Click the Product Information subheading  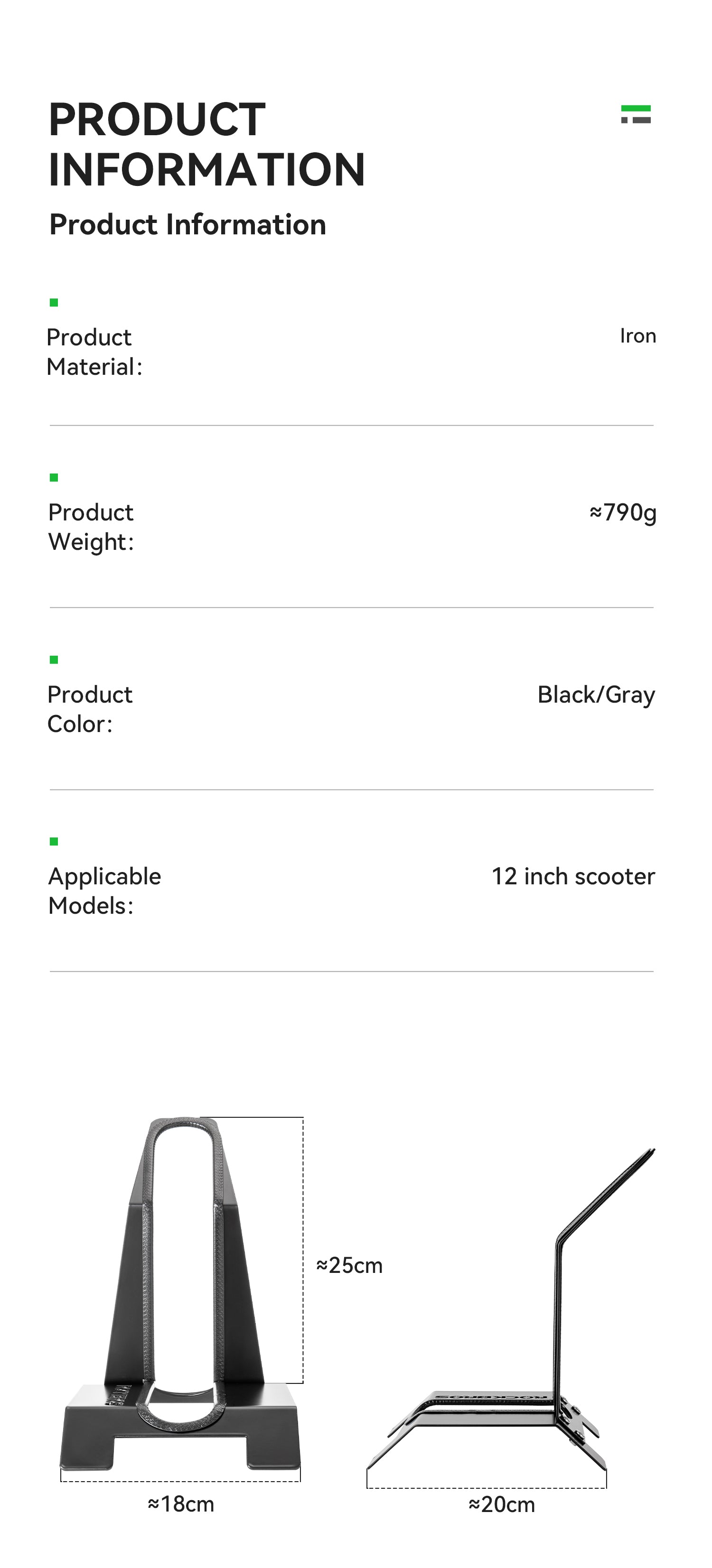(x=187, y=224)
